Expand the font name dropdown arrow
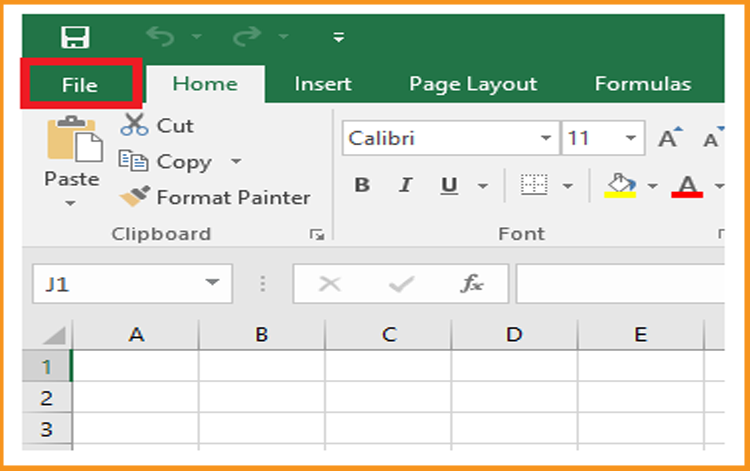750x471 pixels. tap(546, 138)
